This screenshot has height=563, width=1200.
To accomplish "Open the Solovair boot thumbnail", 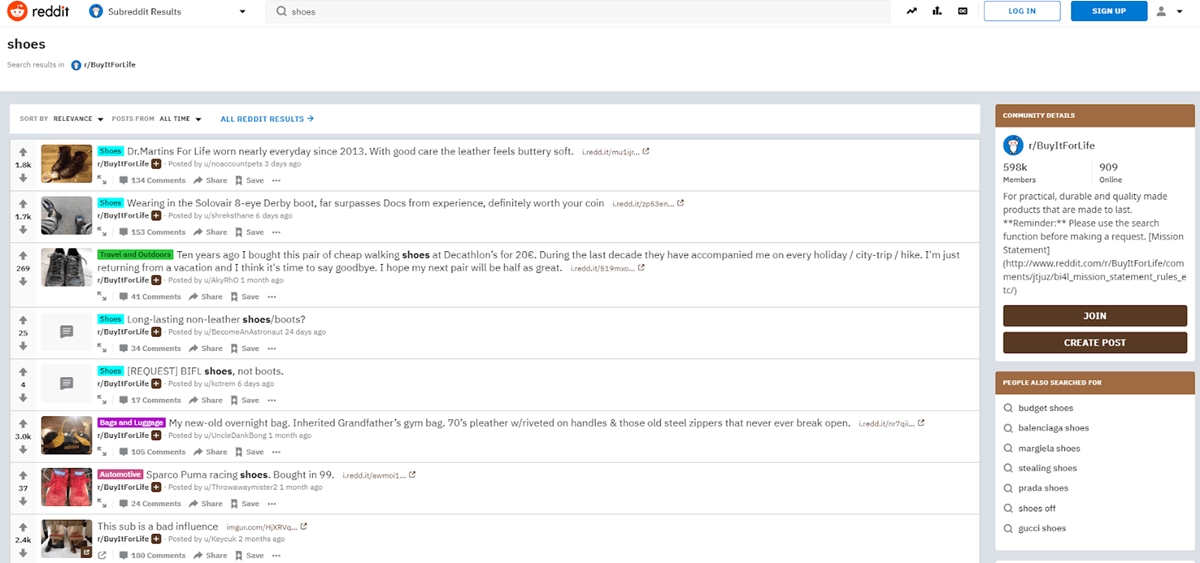I will (x=67, y=216).
